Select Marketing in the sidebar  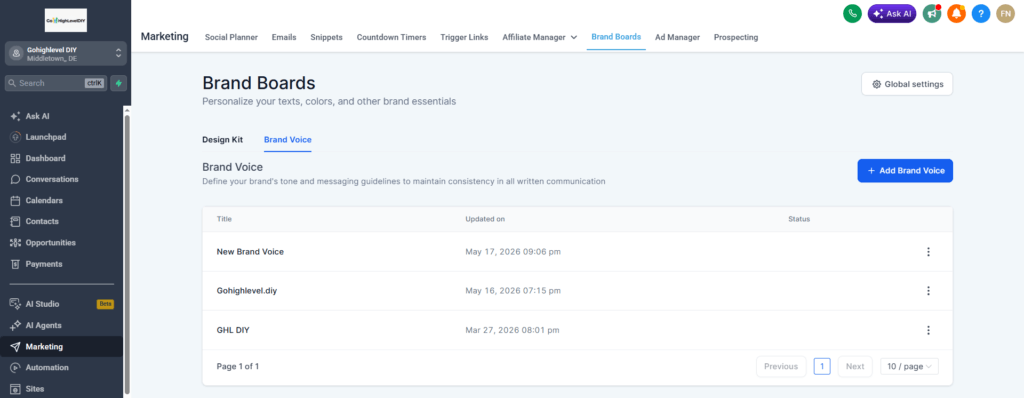(61, 346)
